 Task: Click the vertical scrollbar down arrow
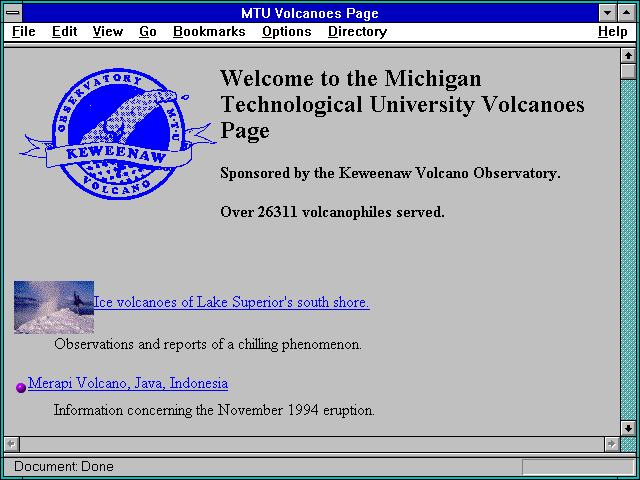[x=628, y=429]
